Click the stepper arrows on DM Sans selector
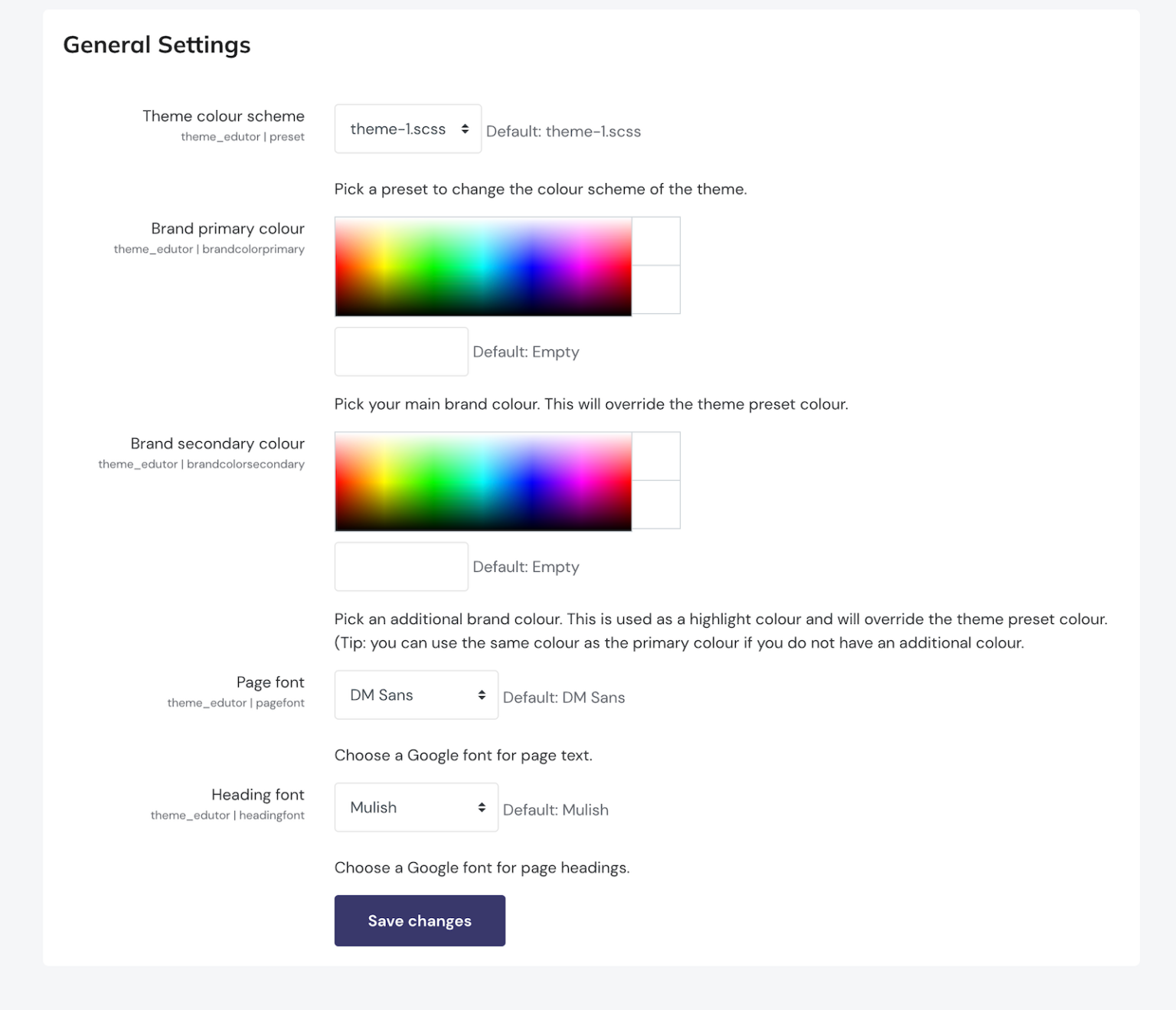Screen dimensions: 1176x1010 (x=481, y=695)
